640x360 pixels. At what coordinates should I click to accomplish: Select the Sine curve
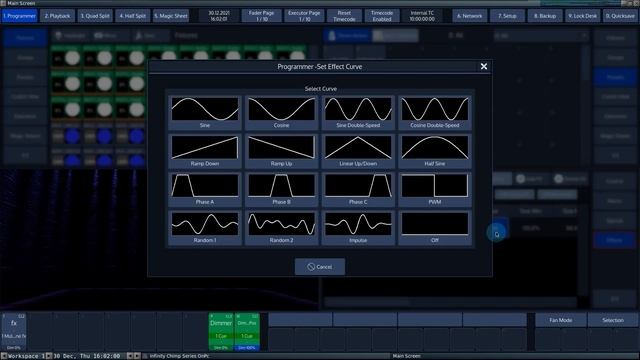205,113
